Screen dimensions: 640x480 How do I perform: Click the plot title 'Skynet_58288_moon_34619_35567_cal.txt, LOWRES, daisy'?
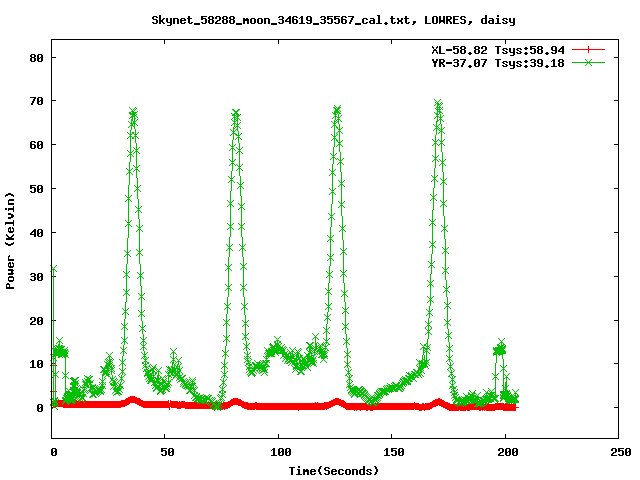[x=333, y=20]
